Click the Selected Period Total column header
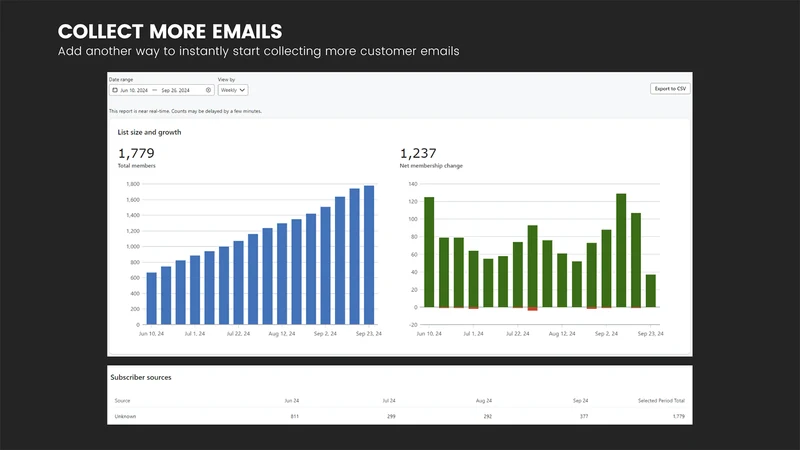 coord(661,401)
